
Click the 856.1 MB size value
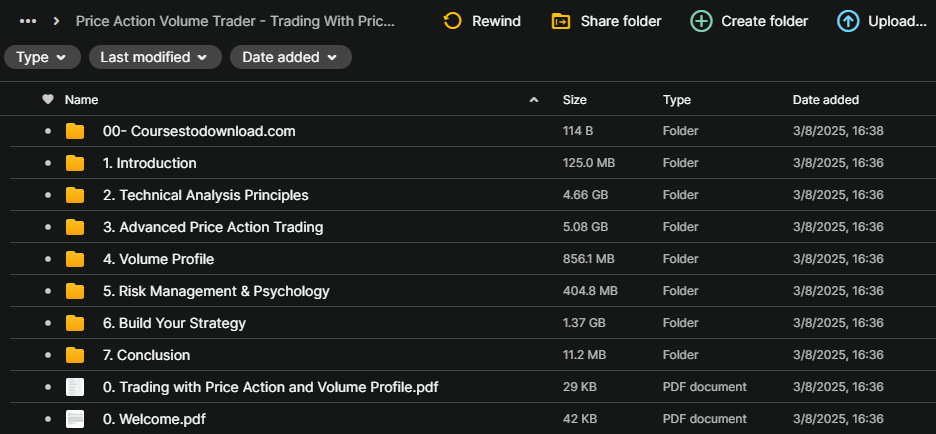point(589,259)
